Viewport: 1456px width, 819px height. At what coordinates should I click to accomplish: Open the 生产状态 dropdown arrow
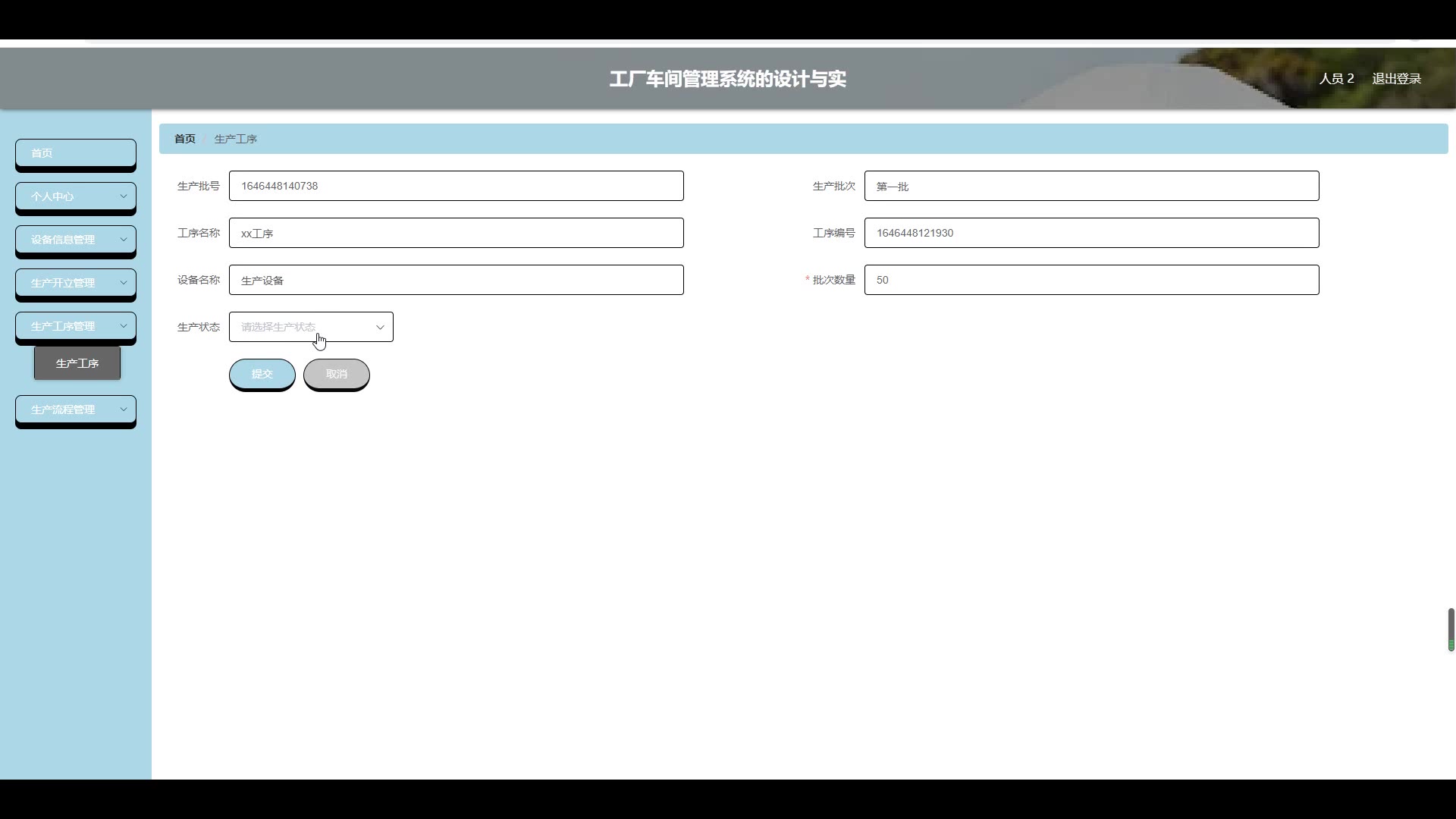(x=380, y=328)
